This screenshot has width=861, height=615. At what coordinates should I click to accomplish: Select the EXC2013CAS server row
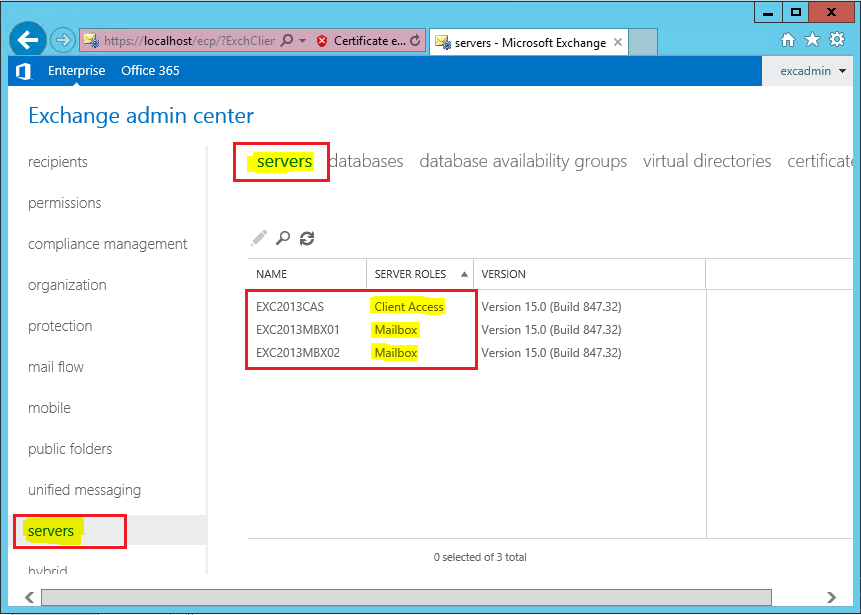[477, 307]
